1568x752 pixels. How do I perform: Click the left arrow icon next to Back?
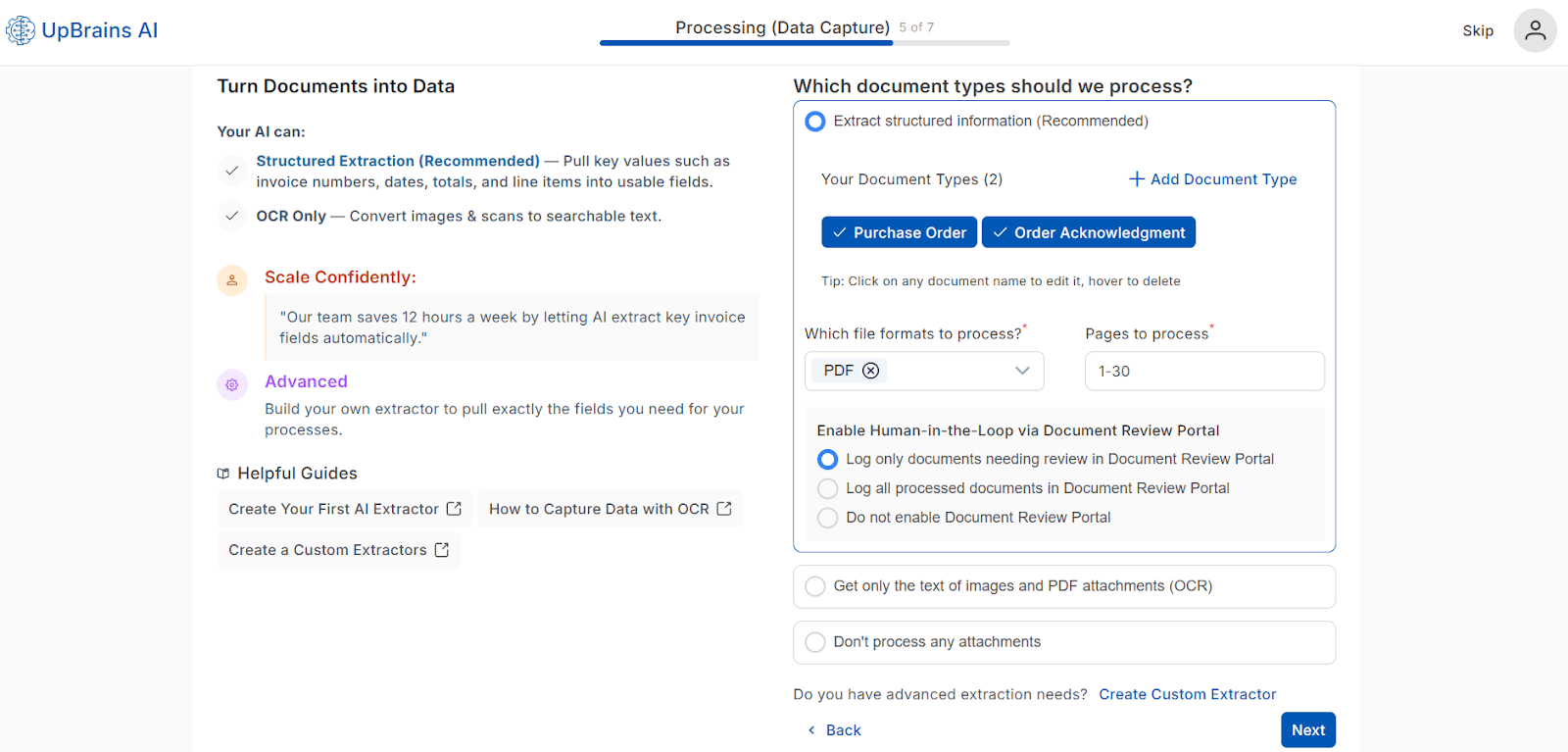[811, 730]
